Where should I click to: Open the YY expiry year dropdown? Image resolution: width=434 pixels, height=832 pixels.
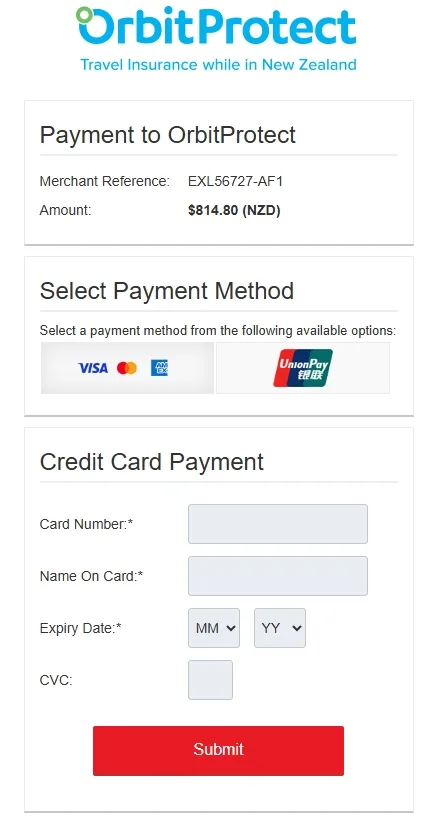pyautogui.click(x=280, y=628)
